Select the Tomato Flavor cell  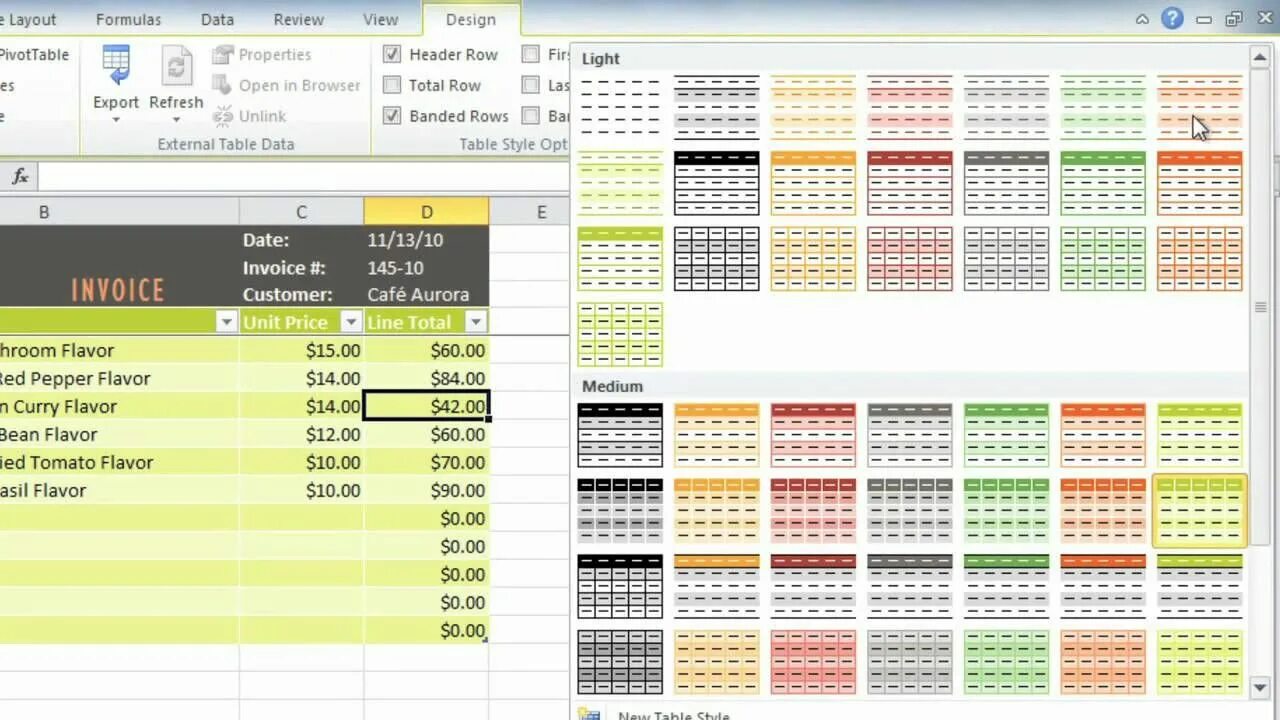click(x=120, y=462)
